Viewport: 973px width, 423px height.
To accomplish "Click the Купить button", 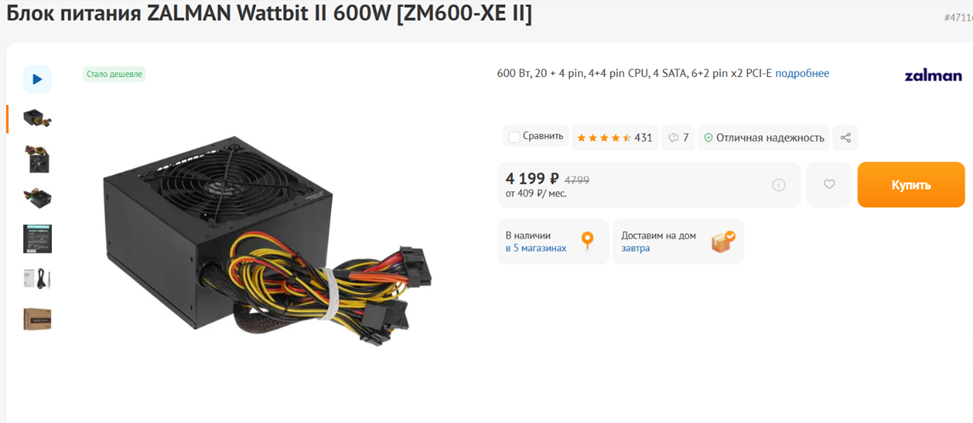I will click(x=911, y=185).
